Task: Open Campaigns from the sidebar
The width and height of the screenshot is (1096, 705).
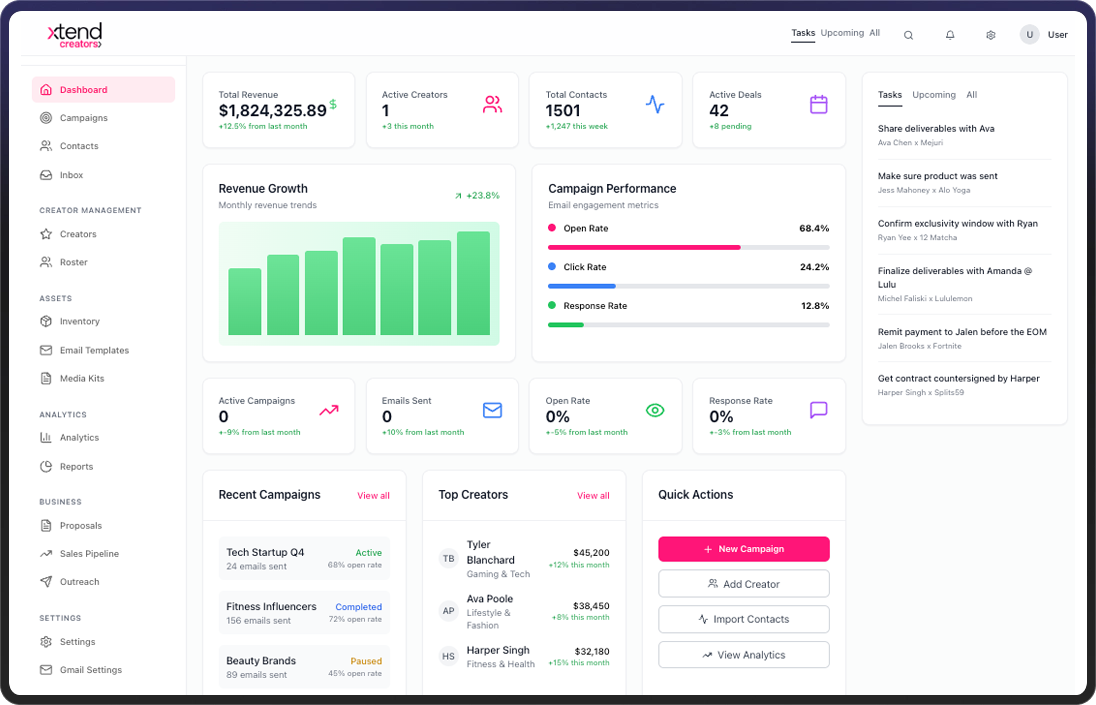Action: pyautogui.click(x=83, y=118)
